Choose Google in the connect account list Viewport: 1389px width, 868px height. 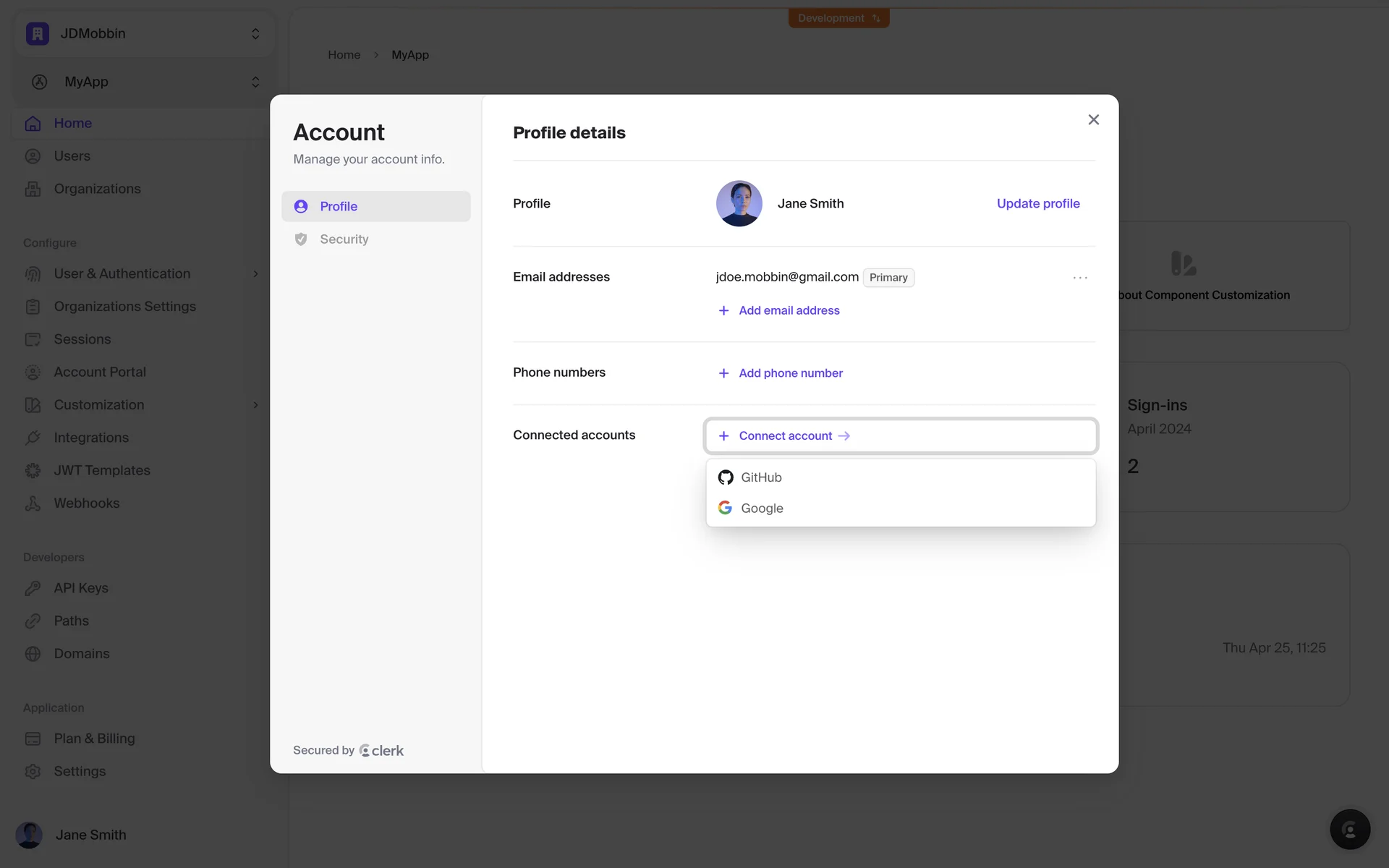coord(761,509)
